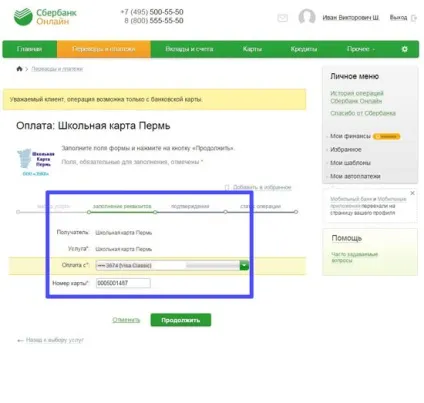Expand Мои шаблоны in personal menu
This screenshot has width=424, height=403.
(x=350, y=163)
